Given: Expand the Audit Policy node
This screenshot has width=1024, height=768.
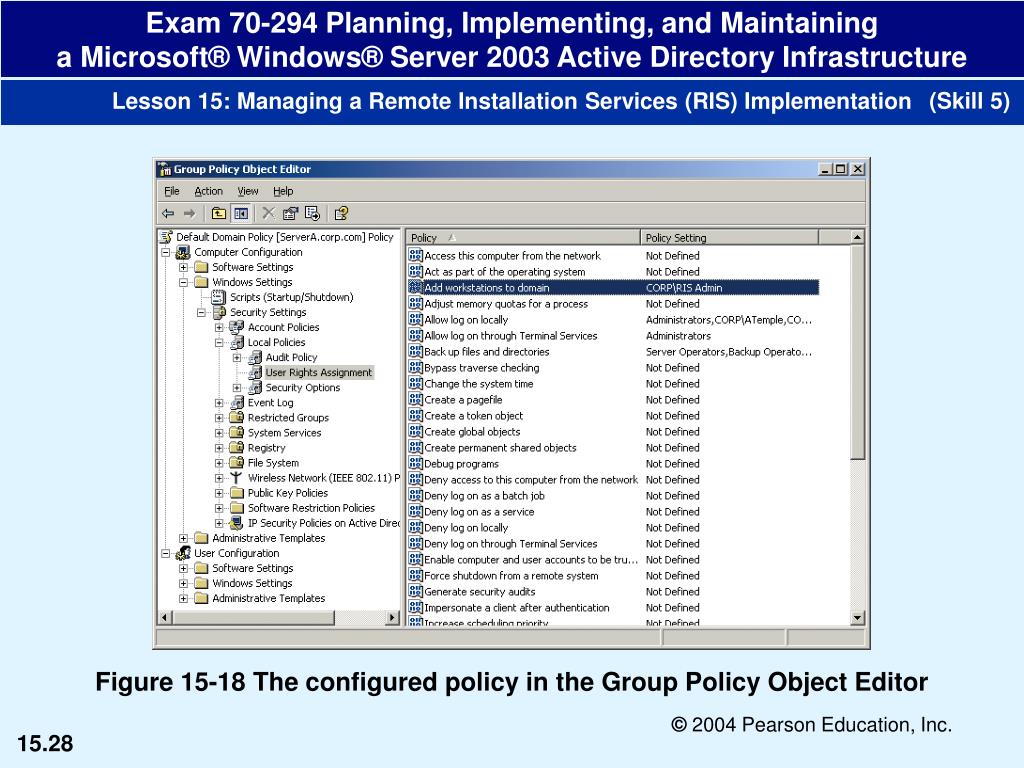Looking at the screenshot, I should [237, 358].
